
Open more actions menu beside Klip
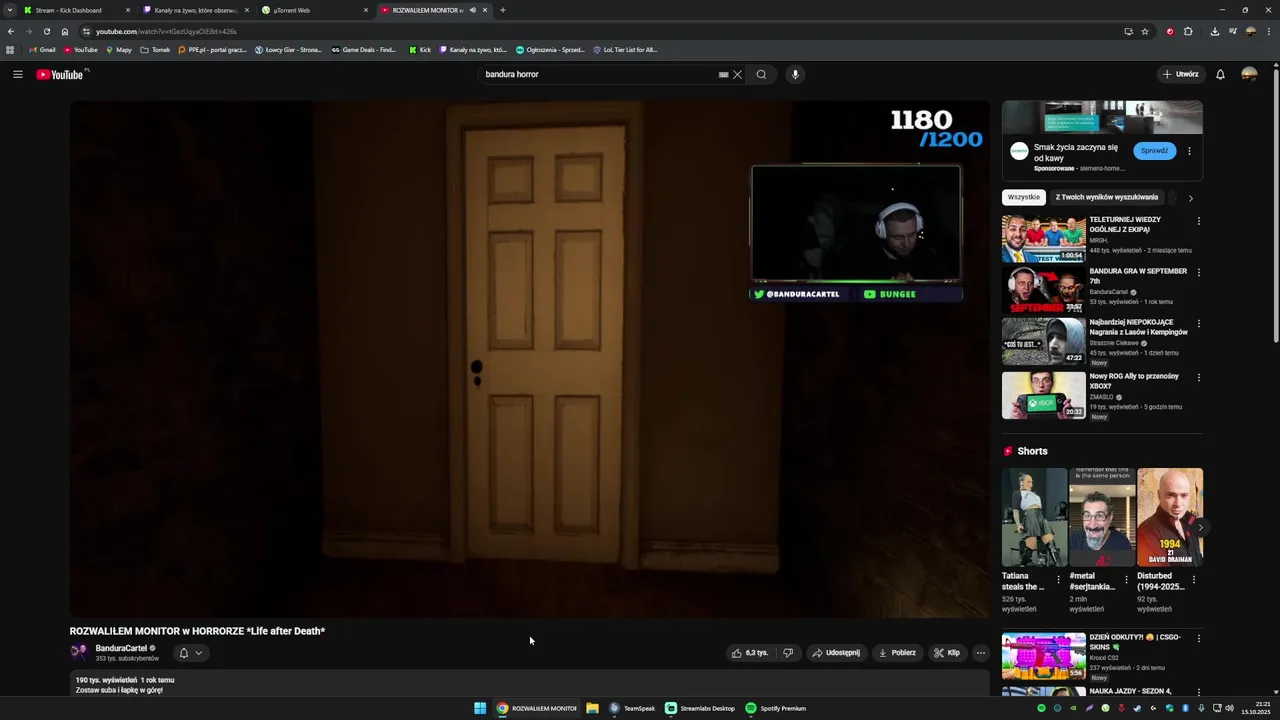(981, 653)
